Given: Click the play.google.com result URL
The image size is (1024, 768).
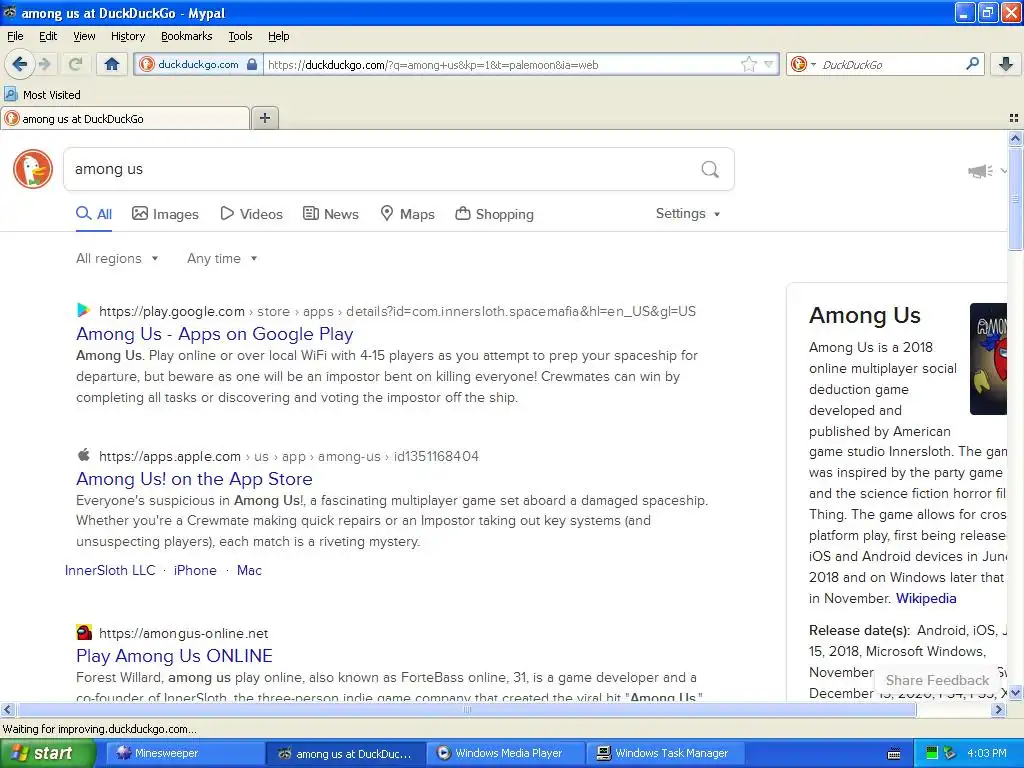Looking at the screenshot, I should [397, 312].
